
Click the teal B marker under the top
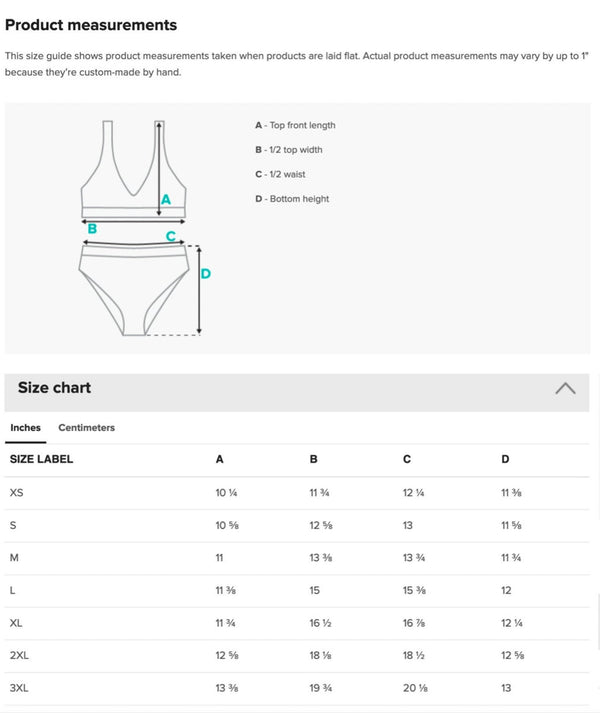coord(92,229)
